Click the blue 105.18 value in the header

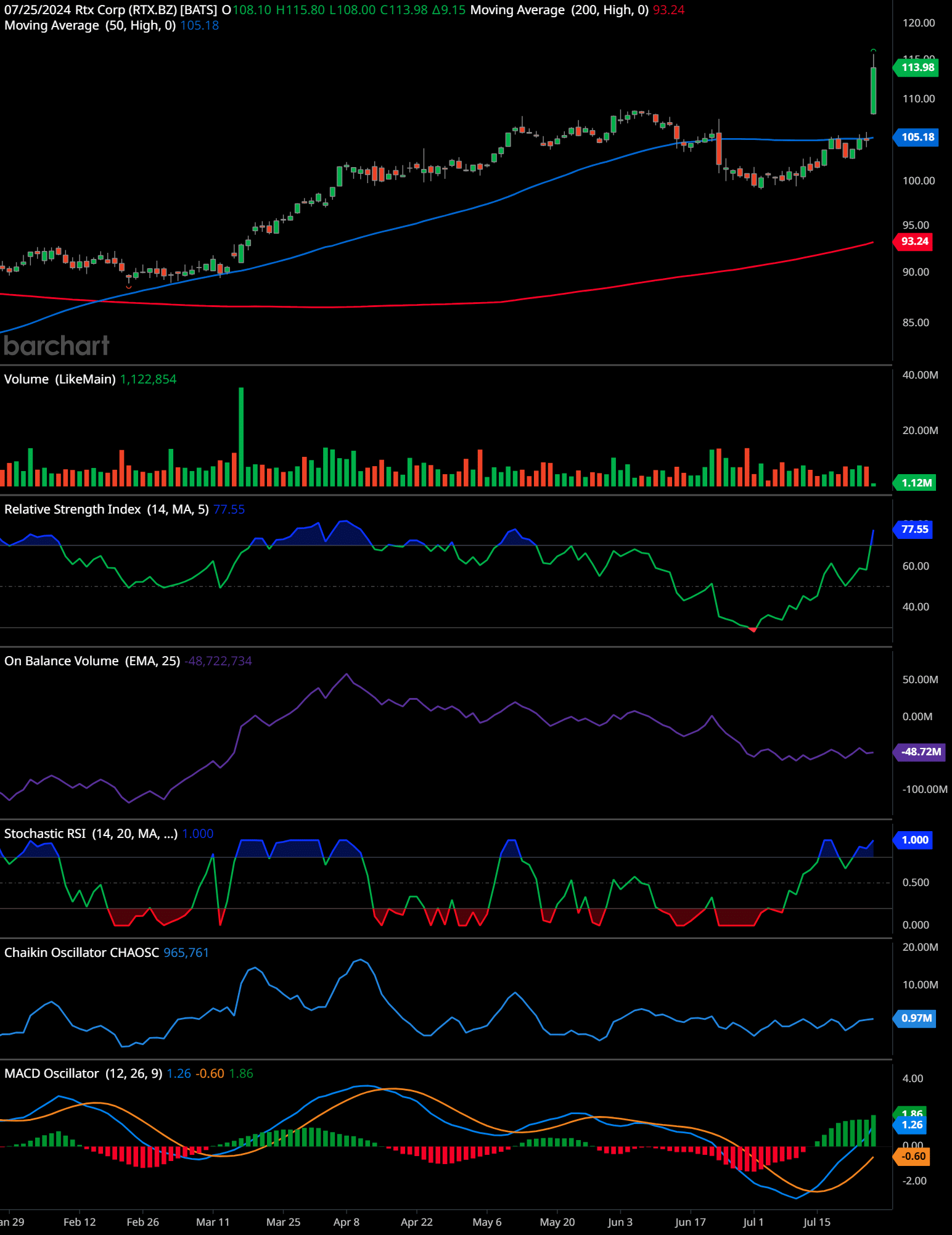tap(199, 25)
